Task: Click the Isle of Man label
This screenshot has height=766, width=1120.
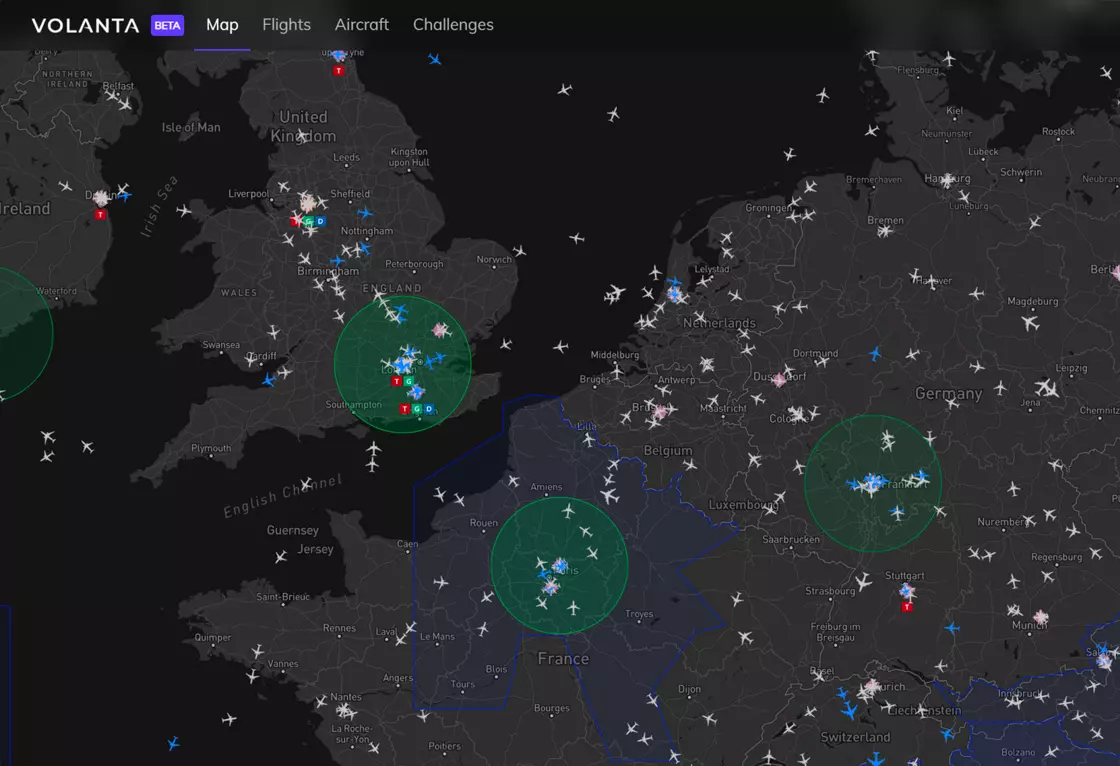Action: [x=191, y=127]
